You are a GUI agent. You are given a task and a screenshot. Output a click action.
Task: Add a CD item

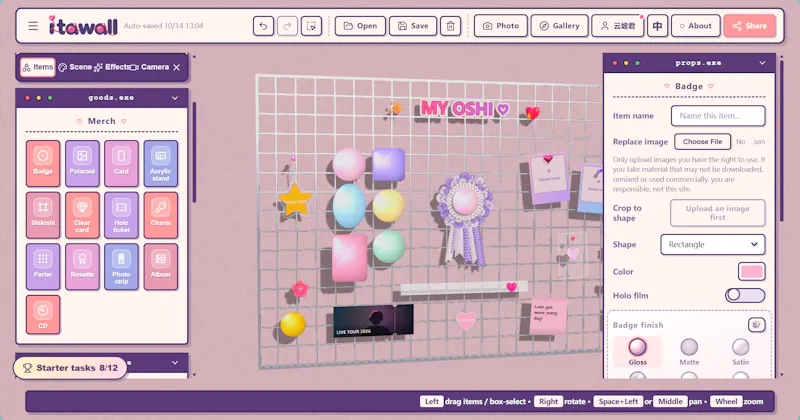(x=43, y=314)
